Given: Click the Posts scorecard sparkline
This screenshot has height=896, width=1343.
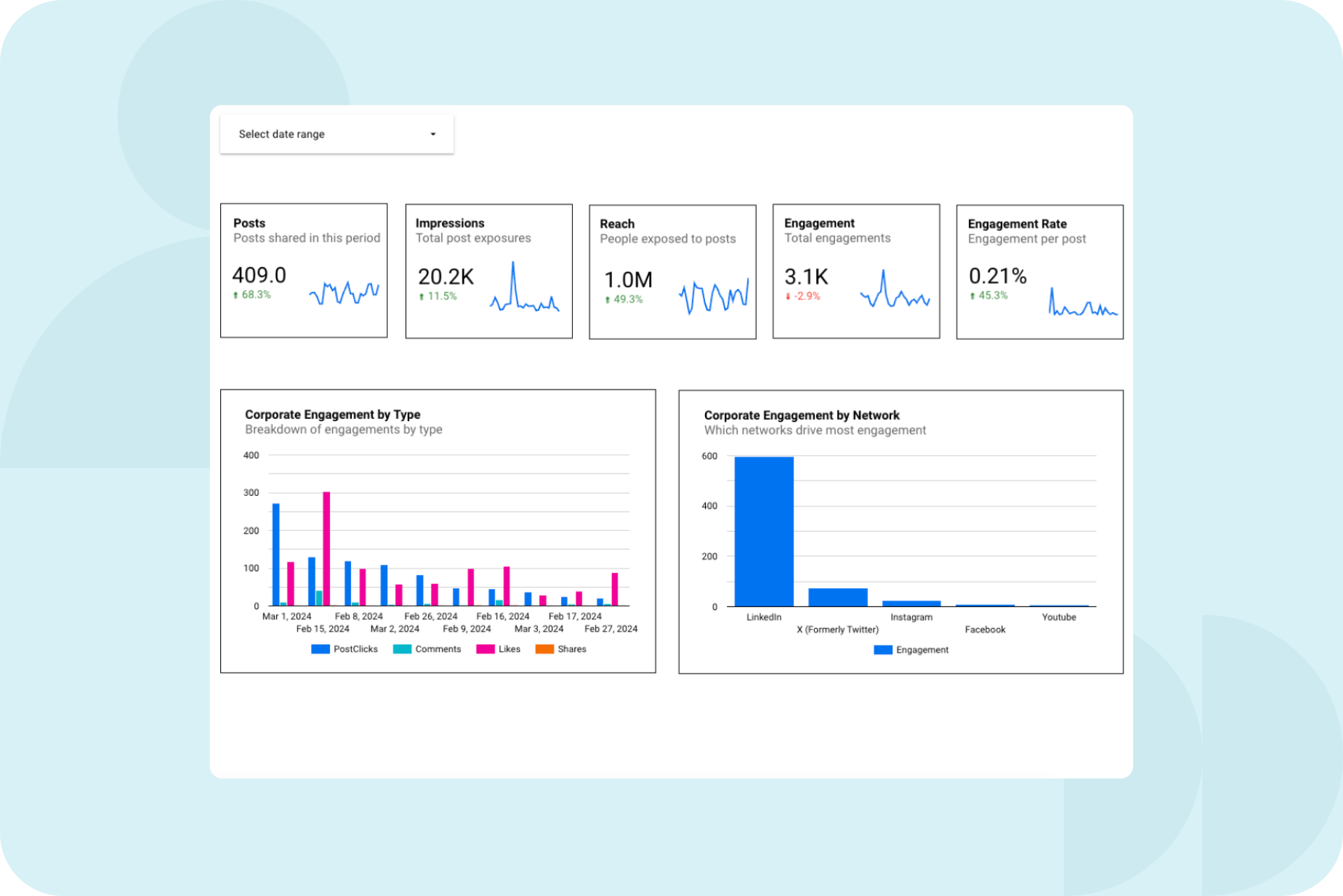Looking at the screenshot, I should [x=344, y=292].
